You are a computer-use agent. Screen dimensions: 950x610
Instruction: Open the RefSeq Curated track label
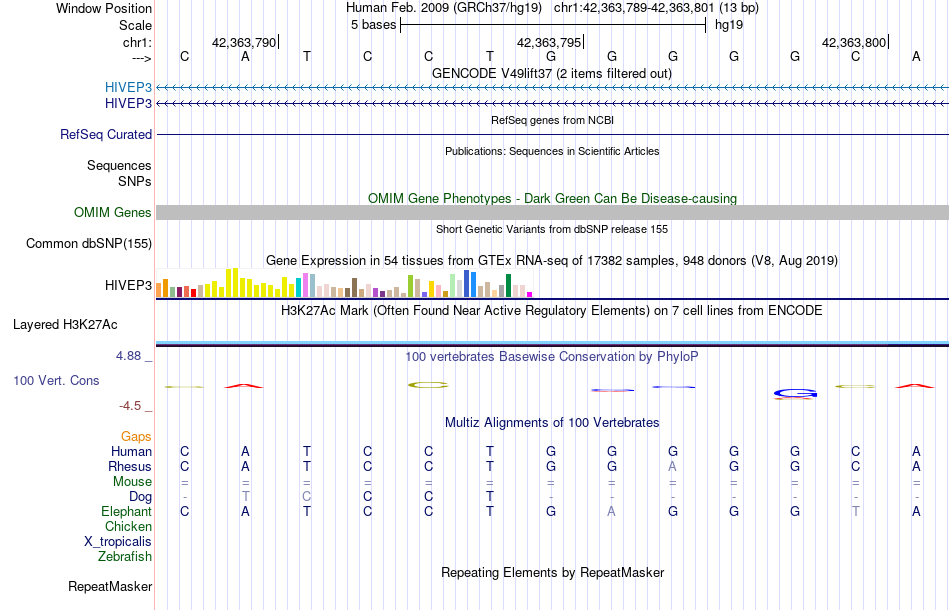[105, 134]
